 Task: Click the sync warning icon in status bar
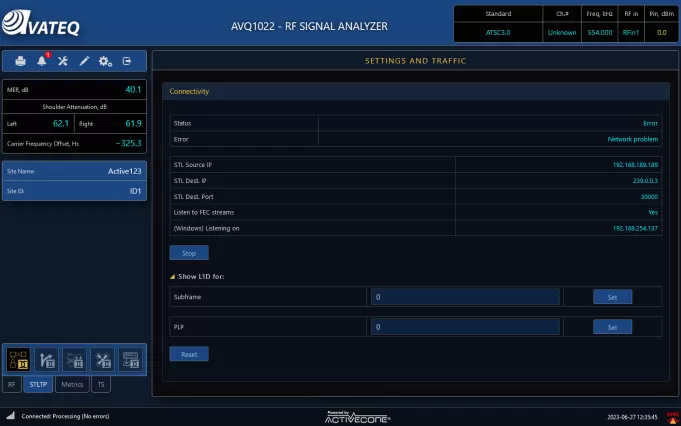pos(673,418)
